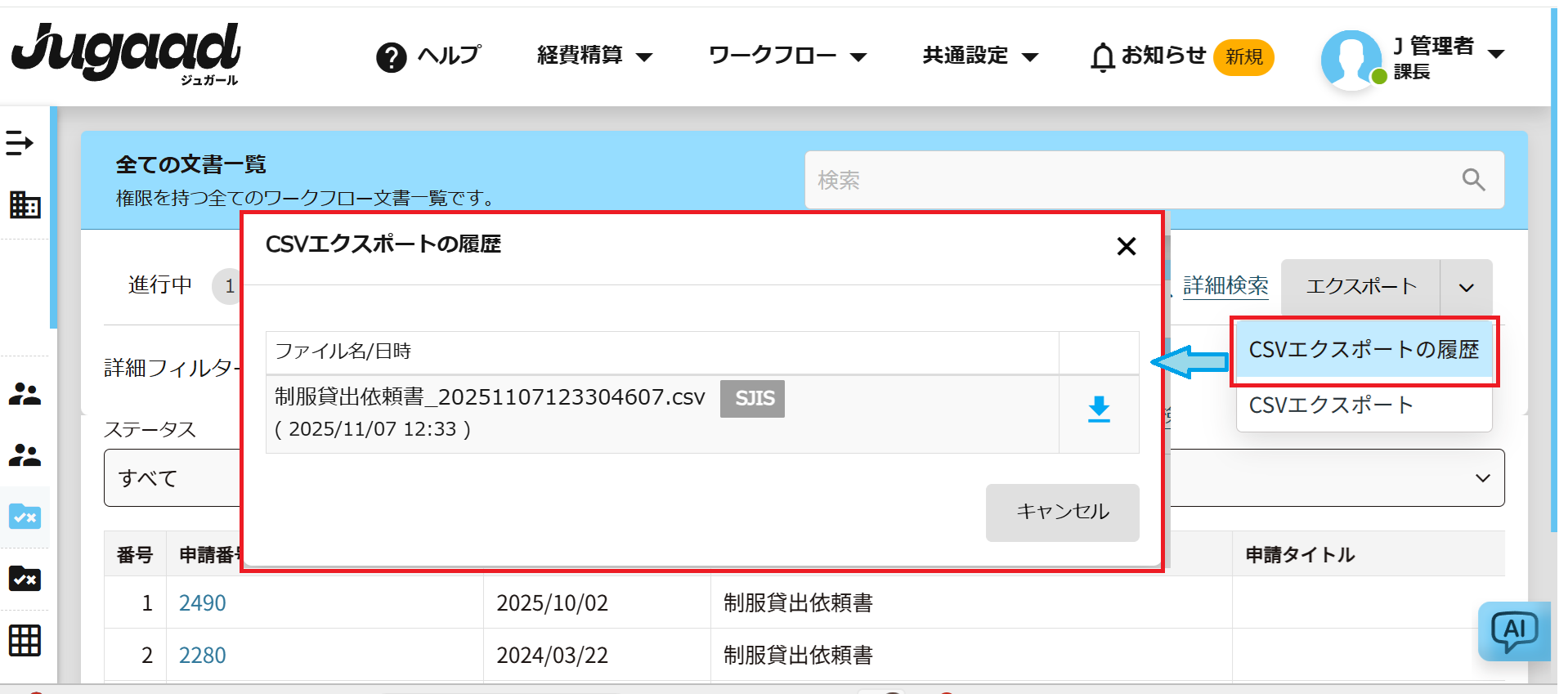This screenshot has width=1568, height=694.
Task: Click the black folder check icon
Action: coord(25,579)
